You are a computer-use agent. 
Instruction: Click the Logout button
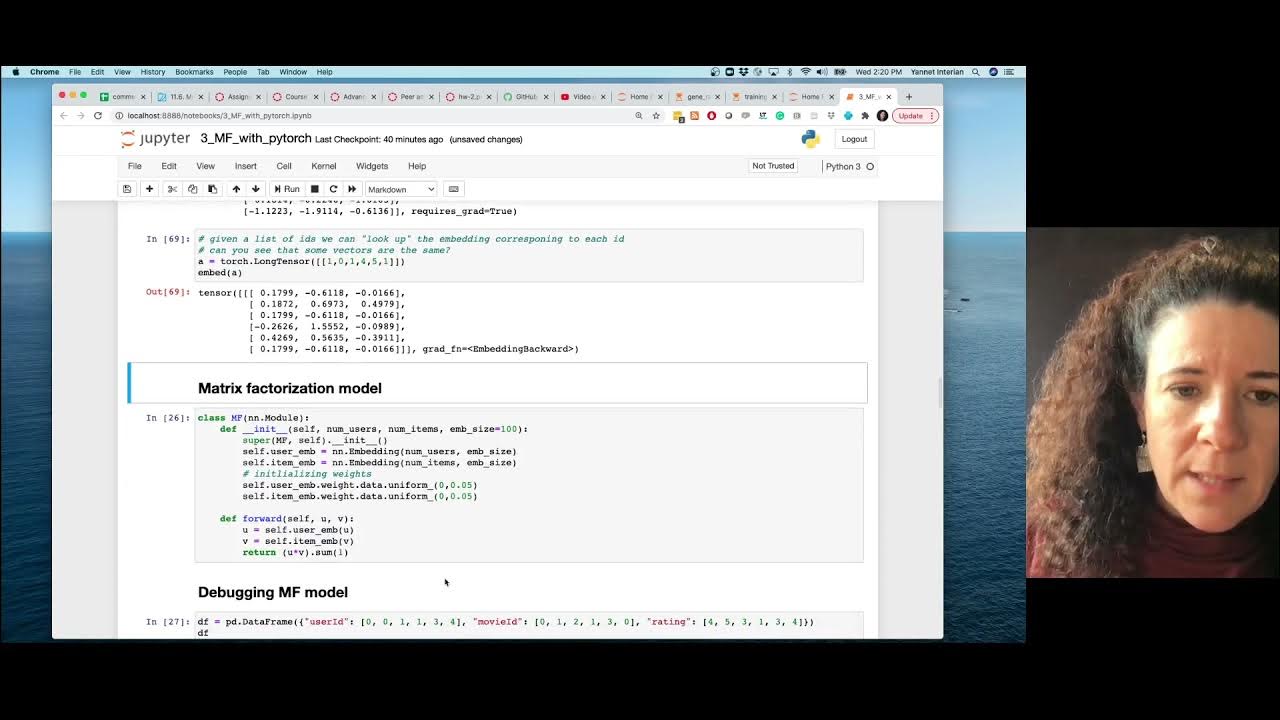854,139
